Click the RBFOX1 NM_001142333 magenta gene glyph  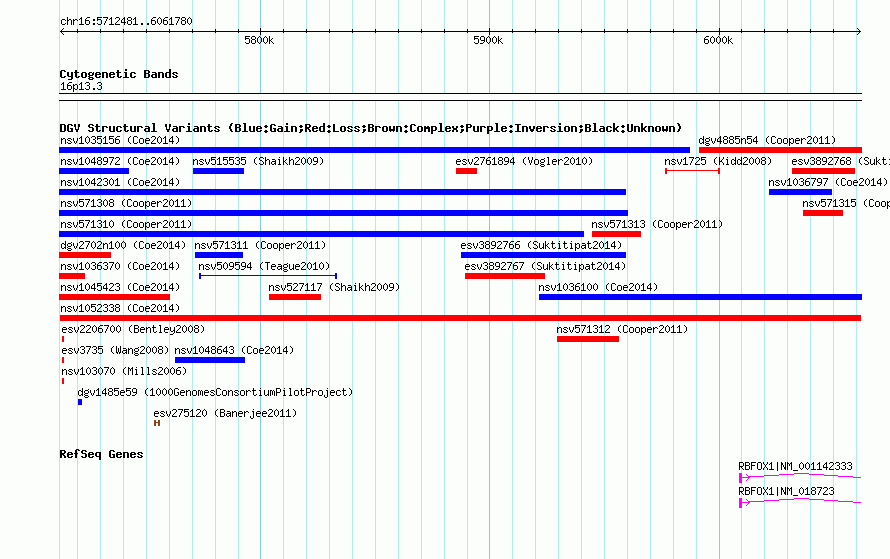800,478
